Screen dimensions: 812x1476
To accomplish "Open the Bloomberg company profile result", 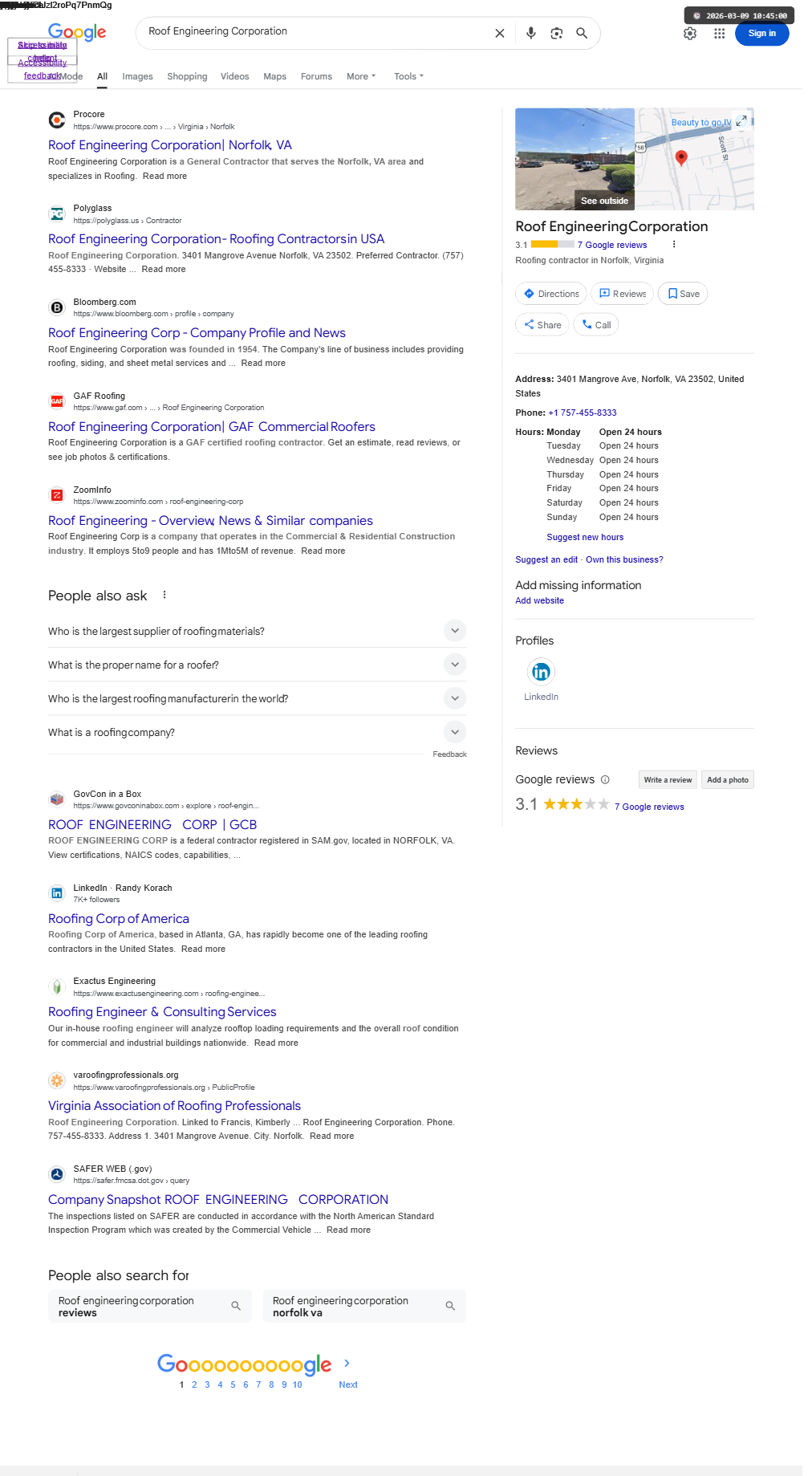I will pyautogui.click(x=197, y=333).
